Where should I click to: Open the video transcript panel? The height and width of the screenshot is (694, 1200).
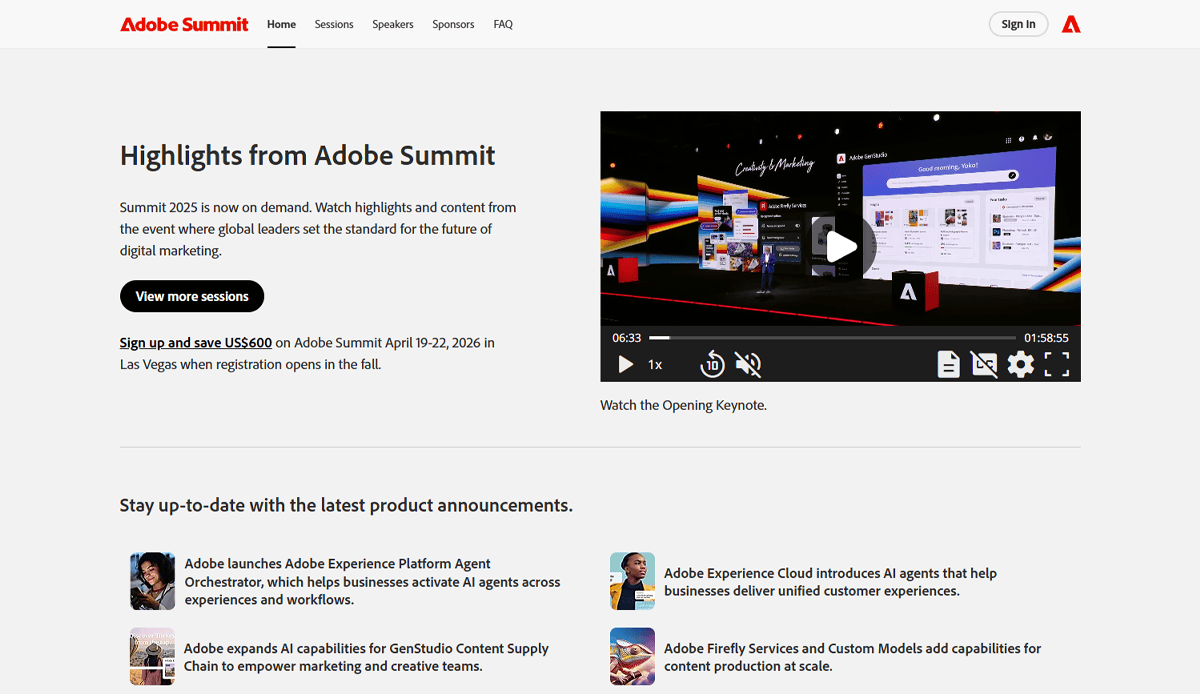tap(947, 364)
